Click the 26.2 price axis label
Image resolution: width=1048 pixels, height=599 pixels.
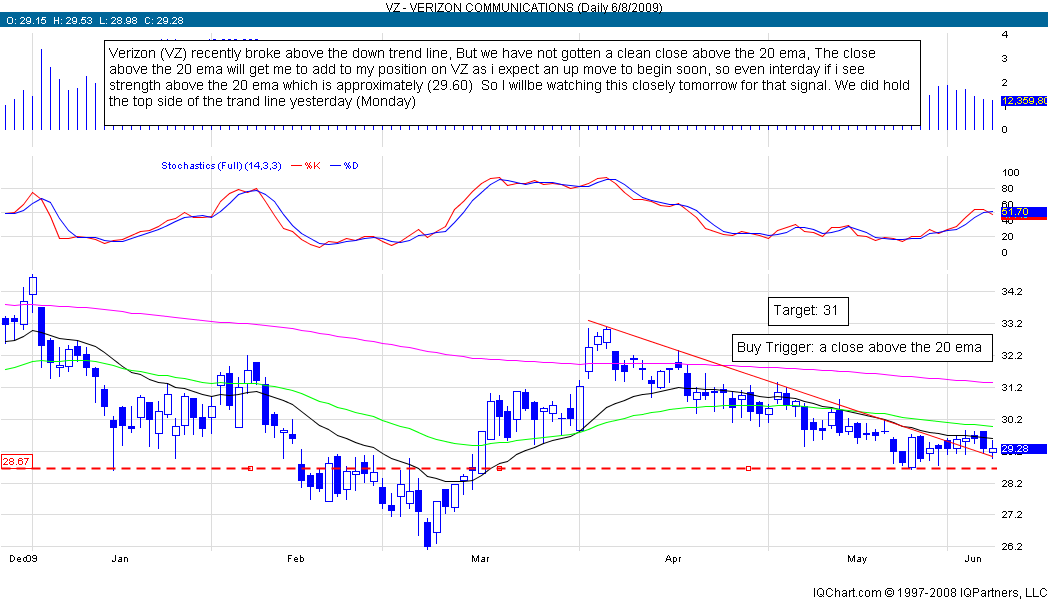tap(1012, 546)
